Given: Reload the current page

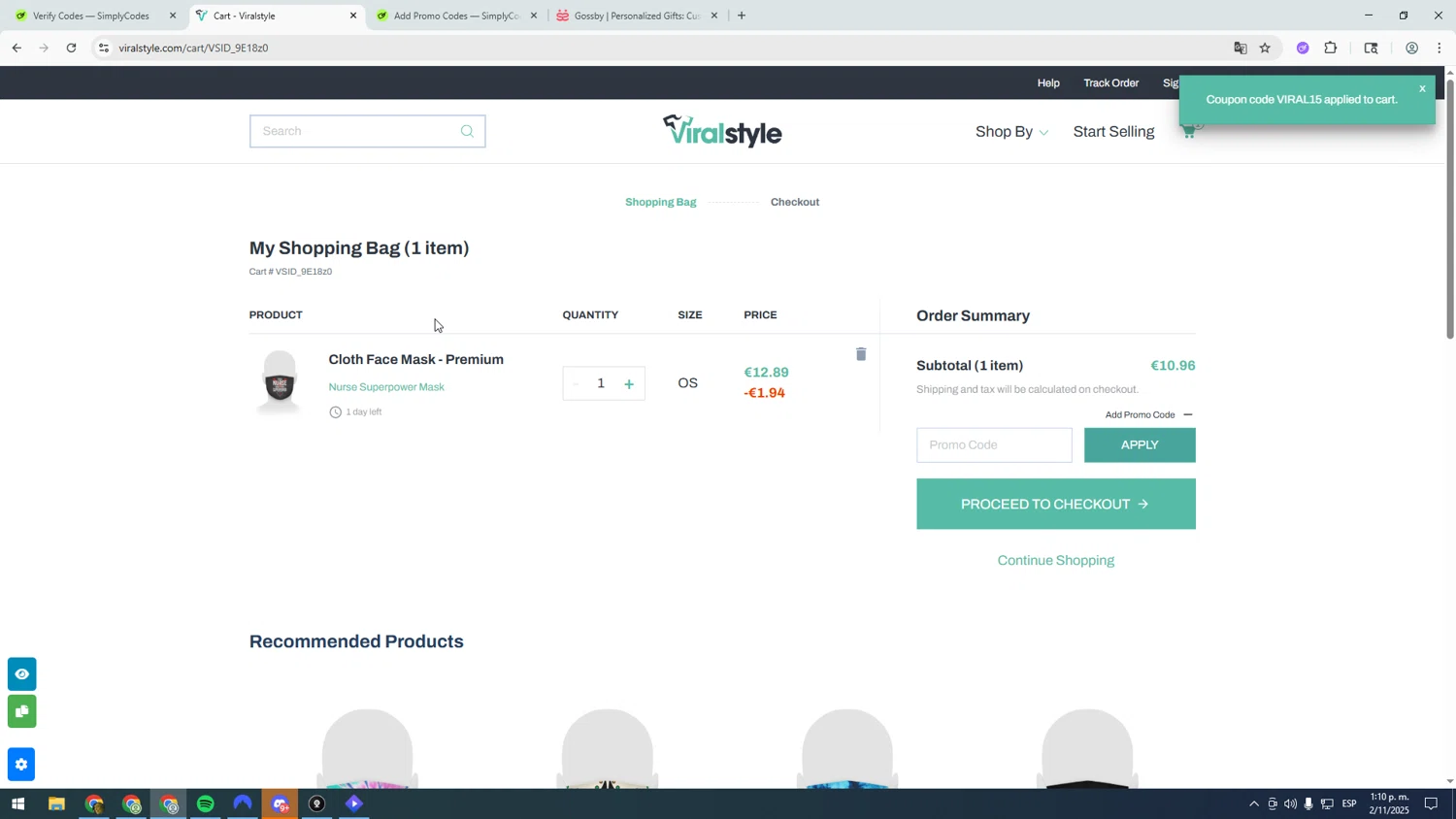Looking at the screenshot, I should point(71,48).
